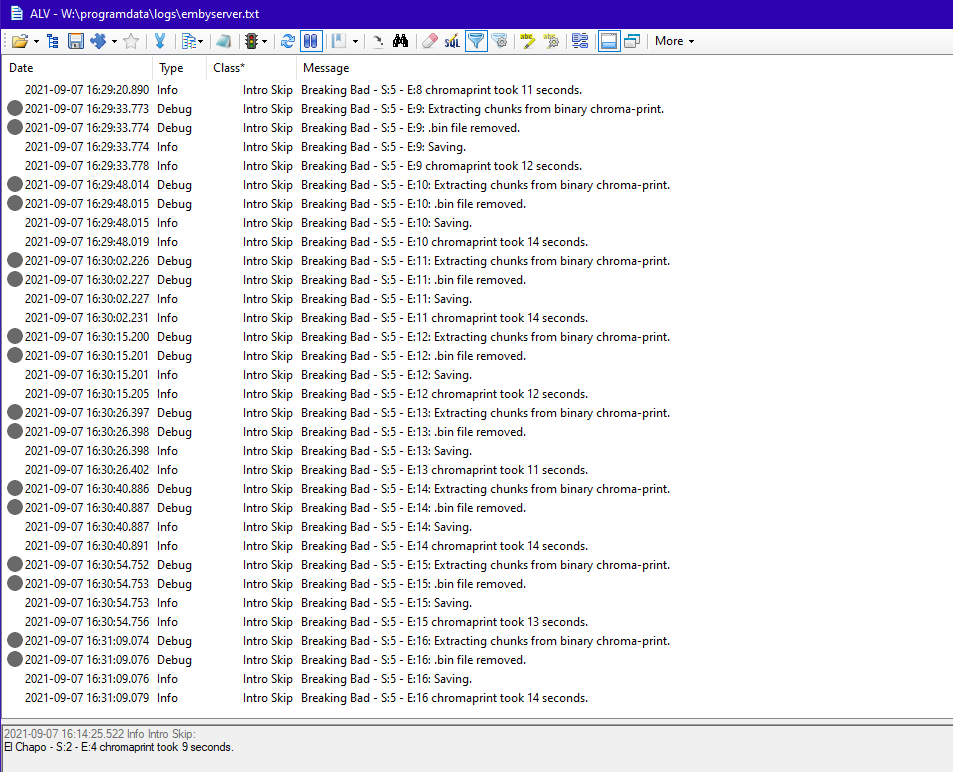
Task: Select the 'E:11 chromaprint took 14 seconds' row
Action: (476, 318)
